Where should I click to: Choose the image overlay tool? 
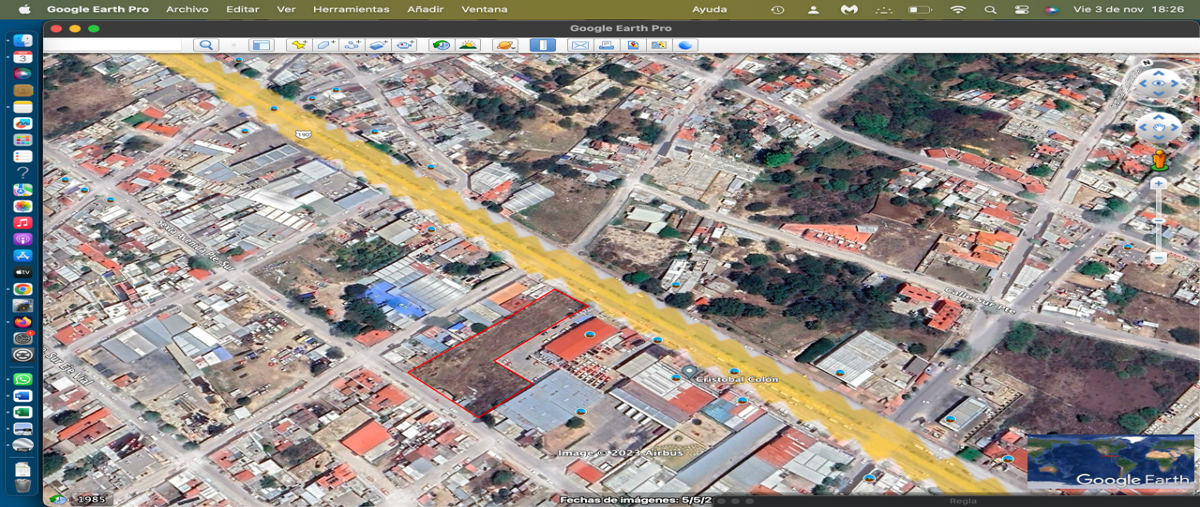pos(378,45)
